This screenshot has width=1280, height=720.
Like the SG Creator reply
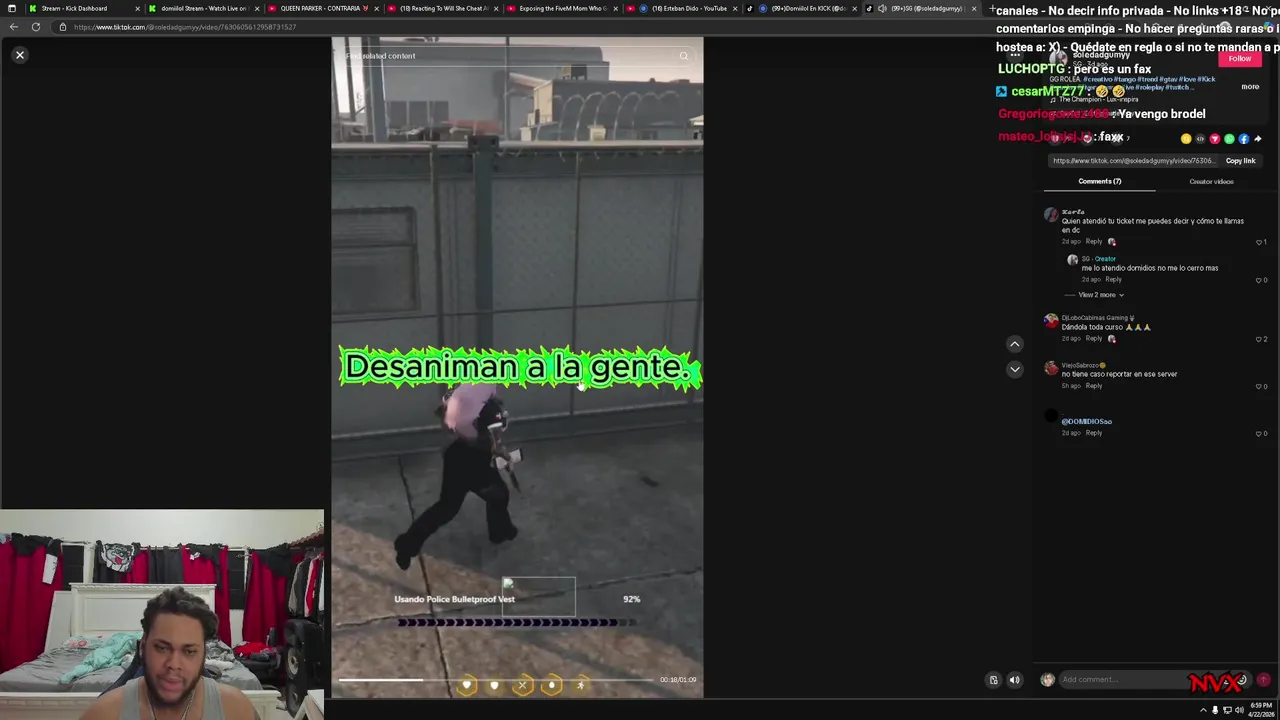click(x=1261, y=280)
